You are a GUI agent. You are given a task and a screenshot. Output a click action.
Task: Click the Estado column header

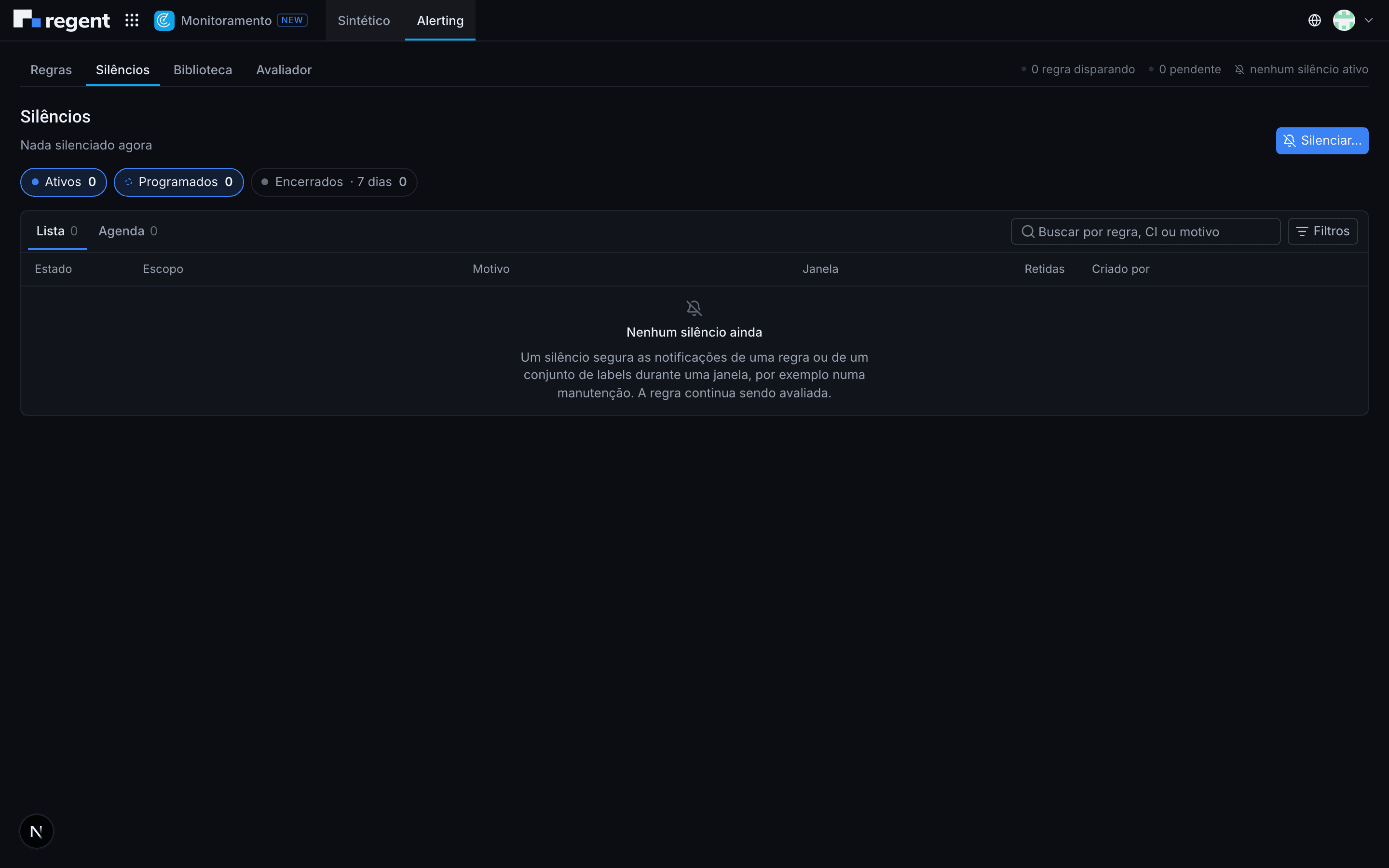[x=54, y=269]
